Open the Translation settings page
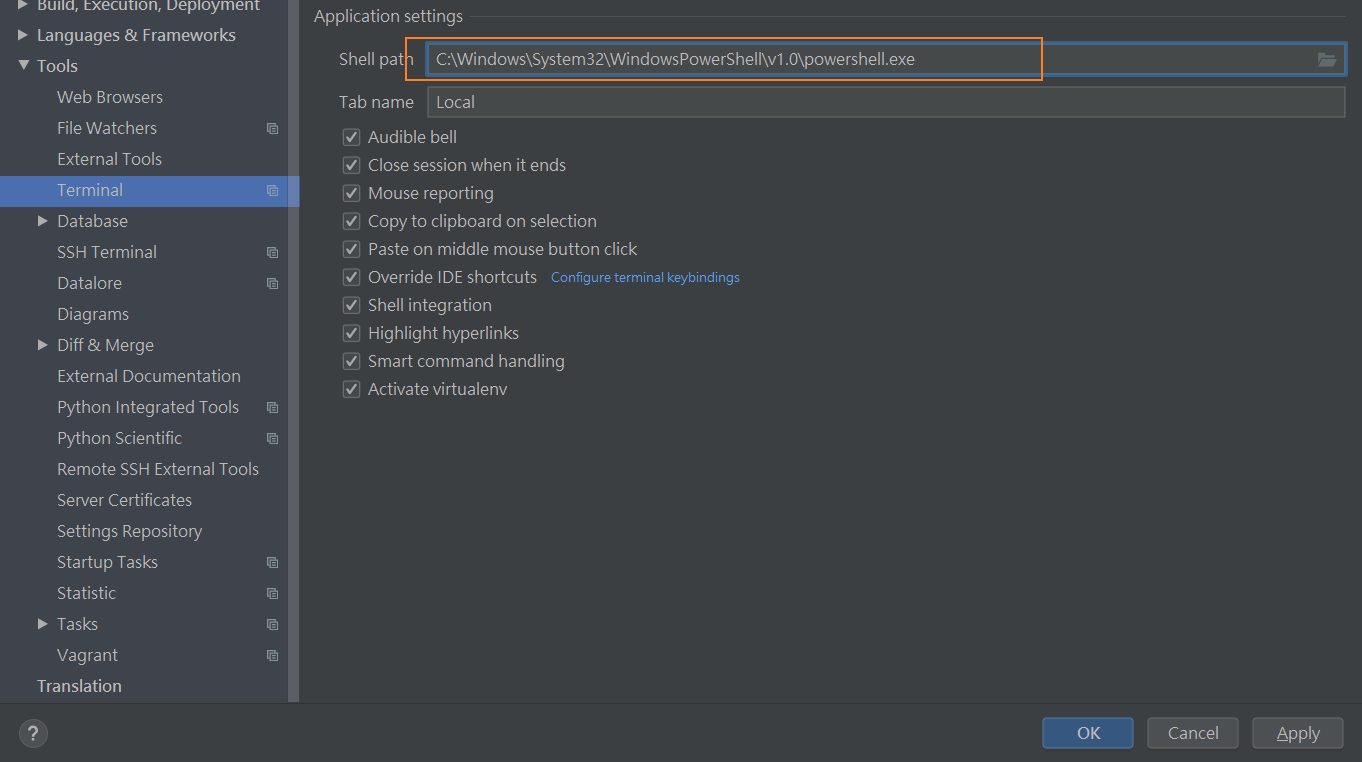 coord(79,685)
